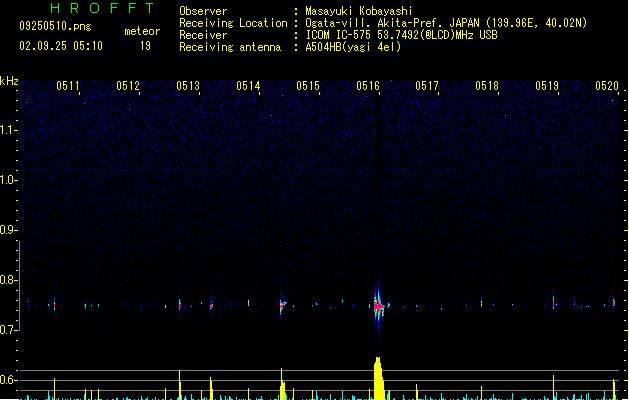
Task: Click the tallest yellow intensity peak at 0516
Action: pyautogui.click(x=378, y=378)
